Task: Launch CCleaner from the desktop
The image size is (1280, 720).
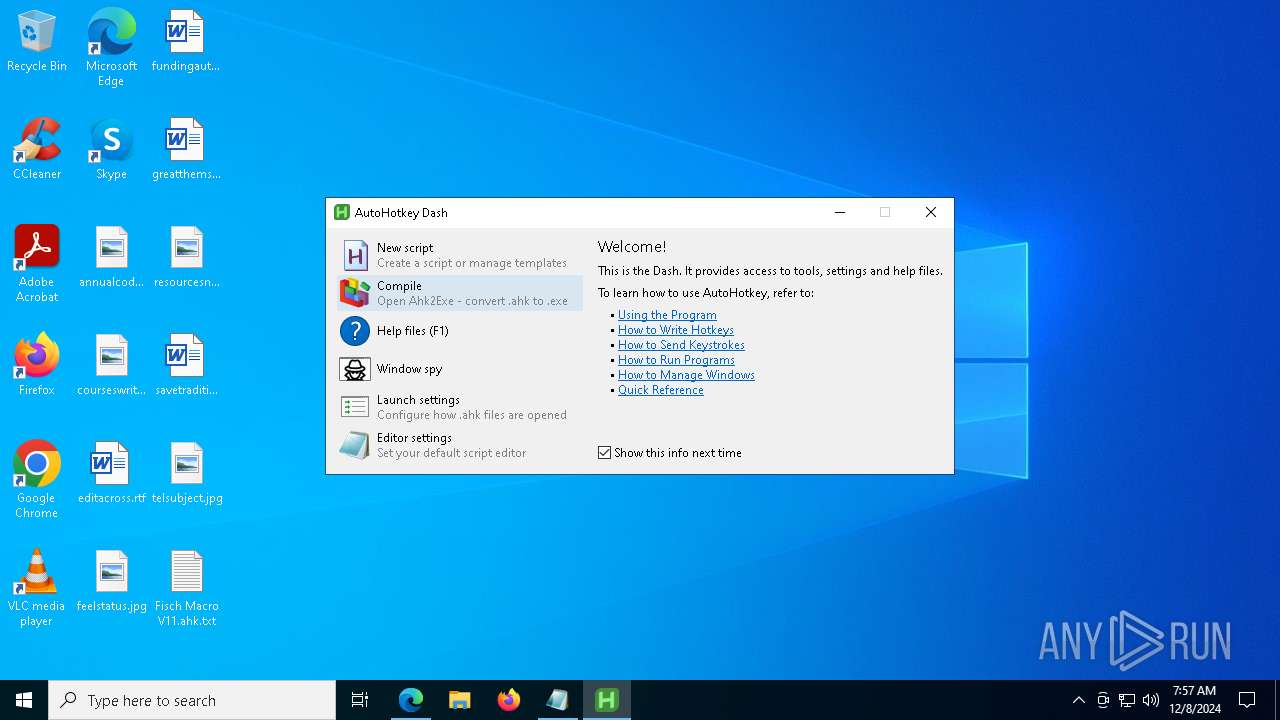Action: pyautogui.click(x=37, y=140)
